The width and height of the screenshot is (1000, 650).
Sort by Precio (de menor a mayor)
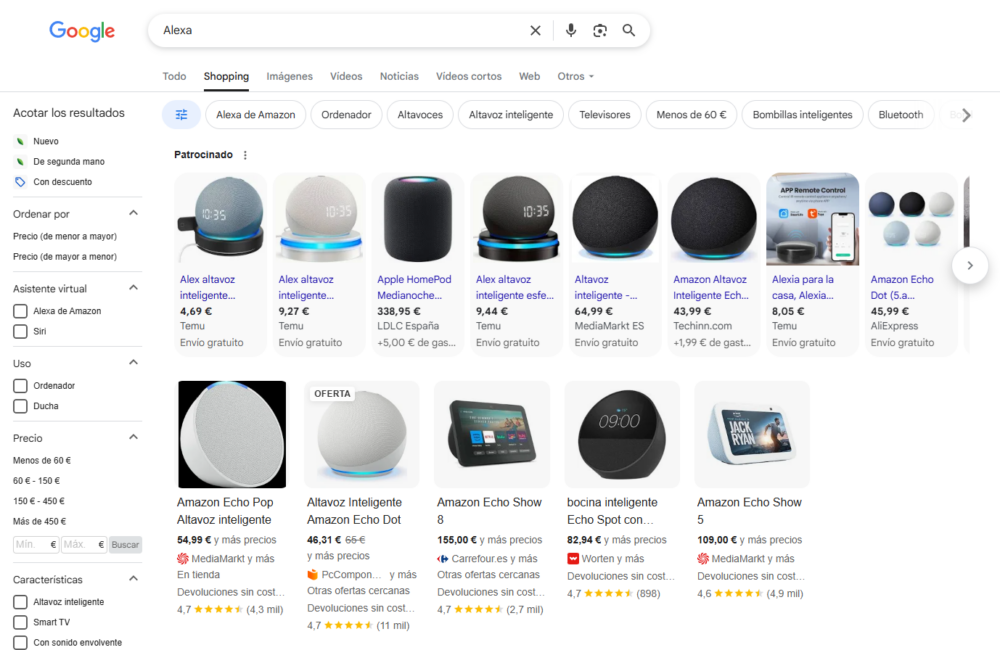pos(65,237)
